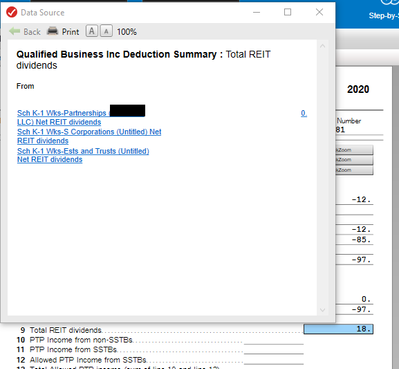Open Sch K-1 Wks-S Corporations Net REIT dividends link
399x369 pixels.
[89, 136]
